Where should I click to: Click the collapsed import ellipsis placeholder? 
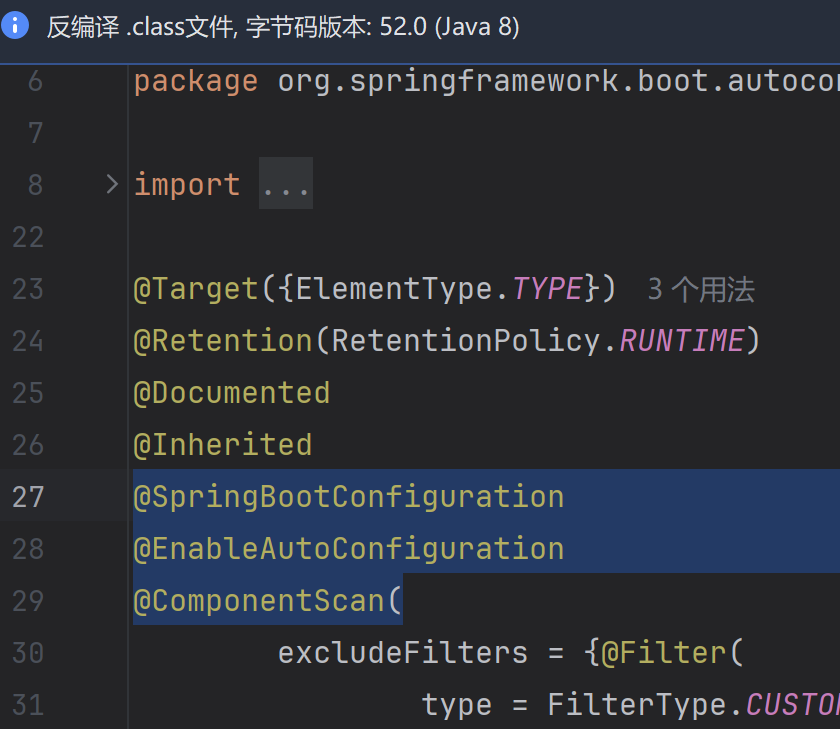(286, 185)
